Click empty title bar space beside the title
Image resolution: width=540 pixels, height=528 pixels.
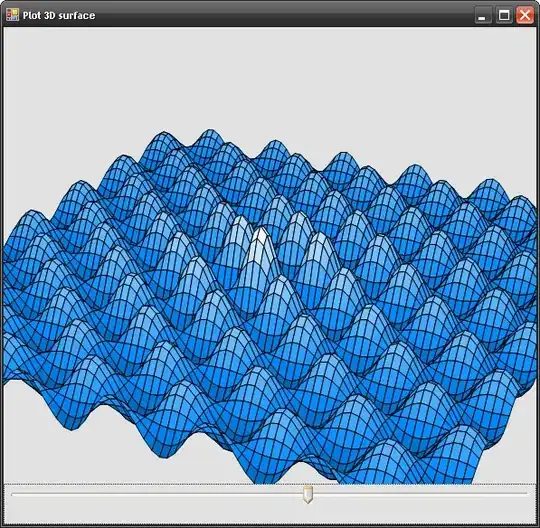(282, 15)
